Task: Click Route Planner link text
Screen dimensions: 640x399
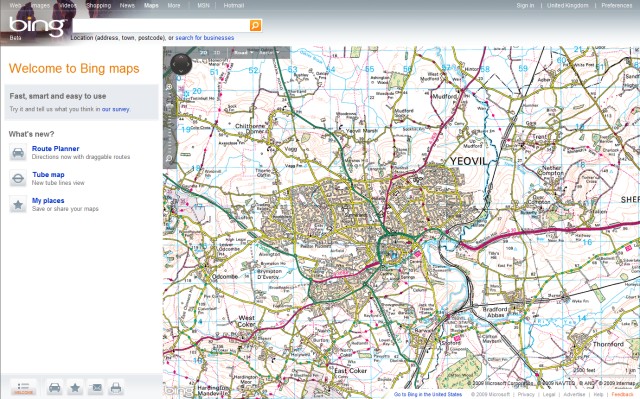Action: point(56,149)
